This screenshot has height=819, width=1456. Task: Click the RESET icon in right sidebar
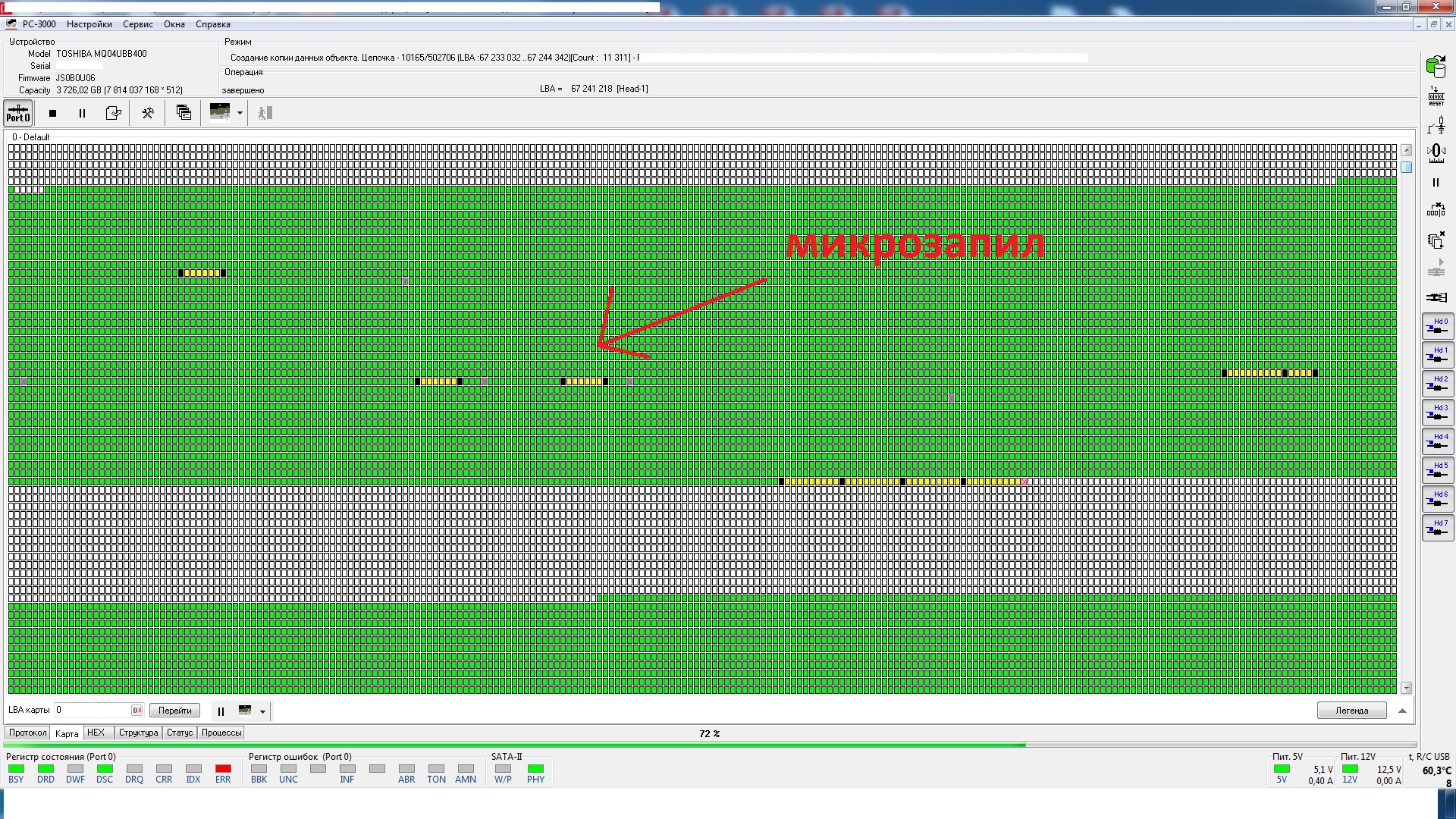(1436, 96)
